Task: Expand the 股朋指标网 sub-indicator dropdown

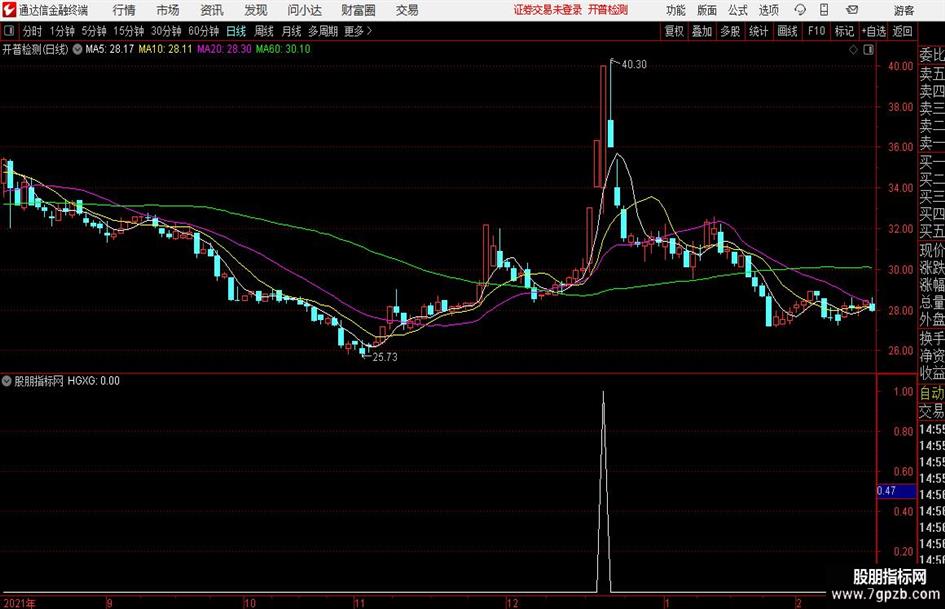Action: (x=7, y=381)
